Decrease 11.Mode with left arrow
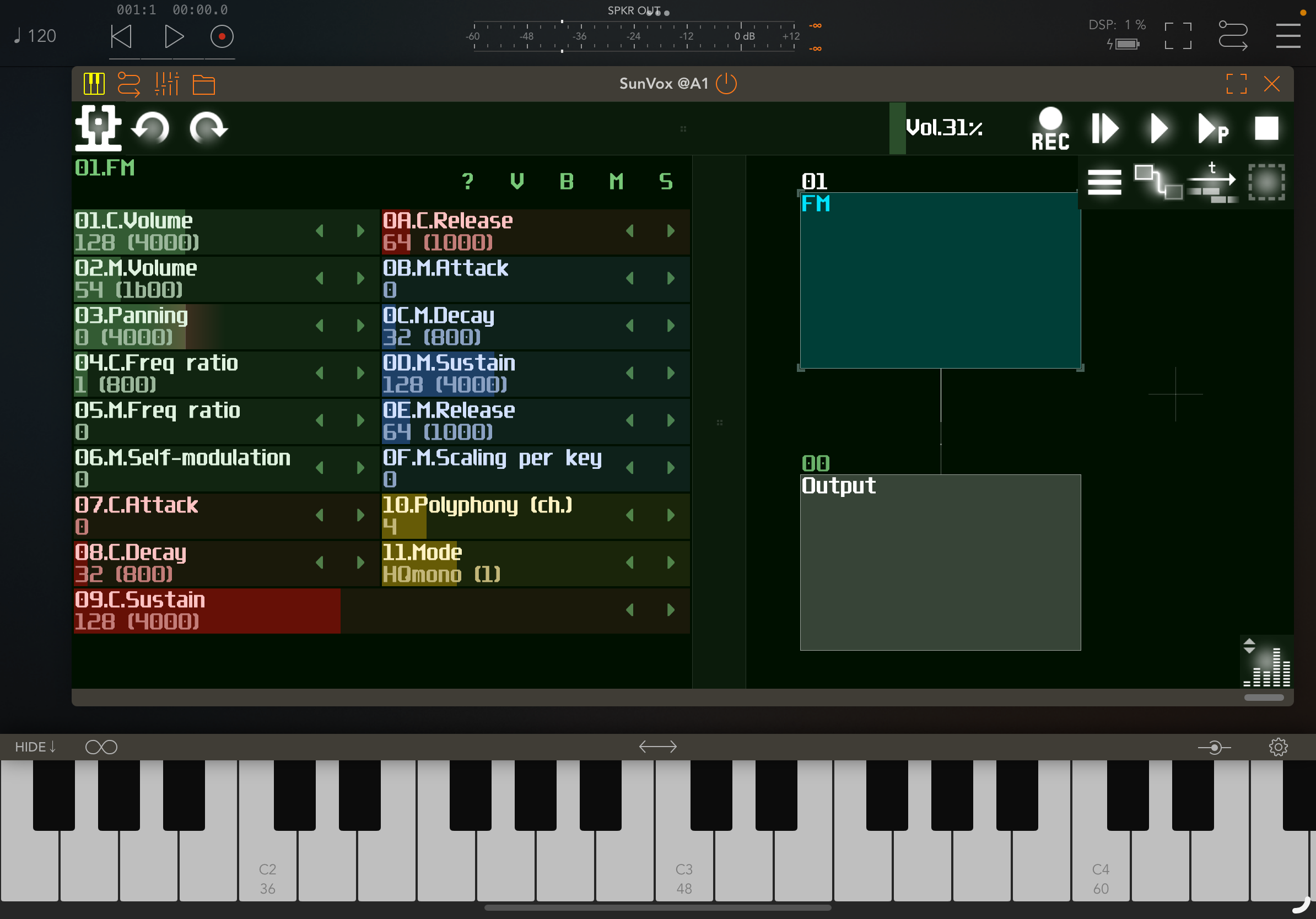The height and width of the screenshot is (919, 1316). coord(630,563)
